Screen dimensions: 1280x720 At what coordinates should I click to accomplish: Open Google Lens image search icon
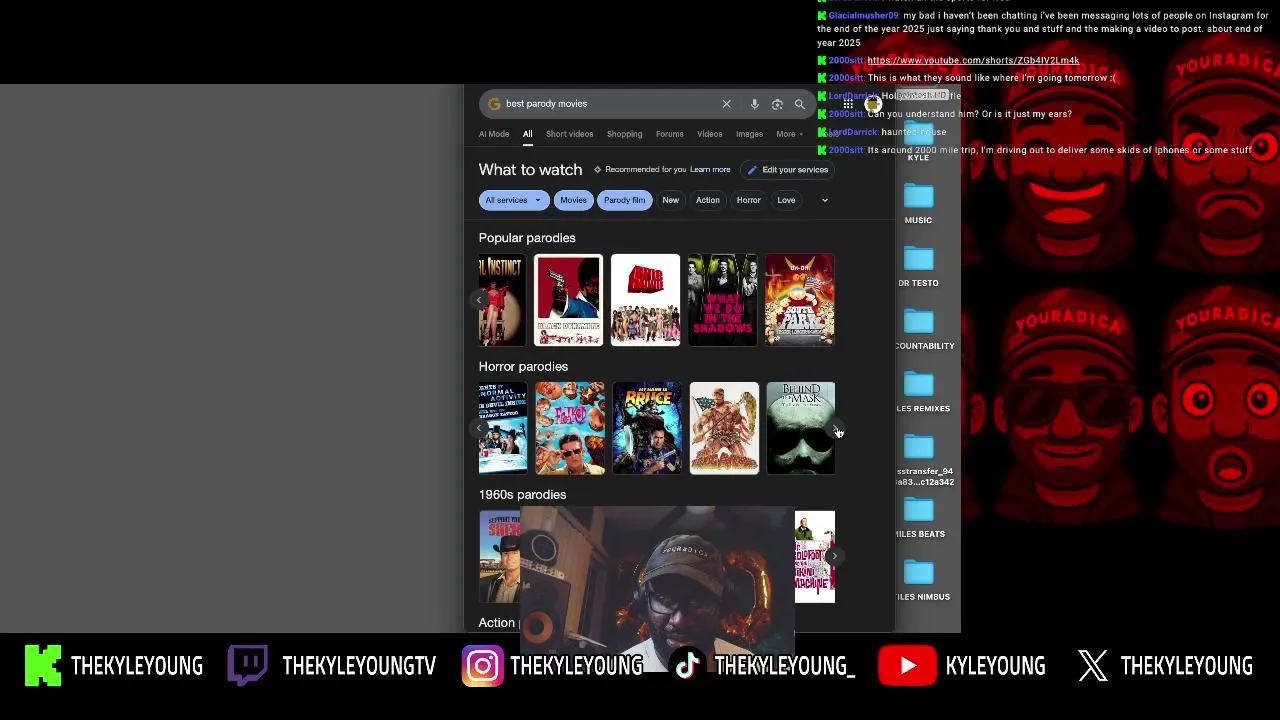coord(777,104)
